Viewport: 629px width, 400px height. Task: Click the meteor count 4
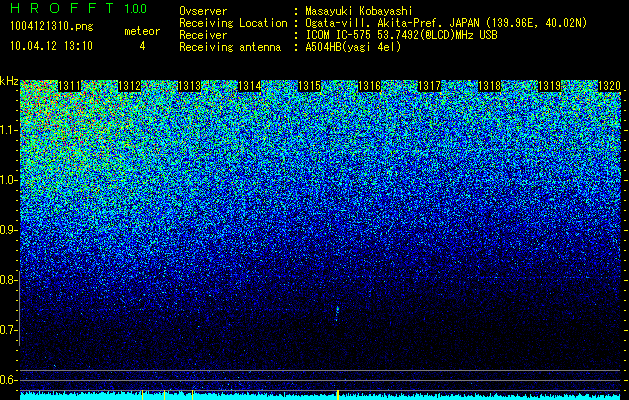pos(142,46)
